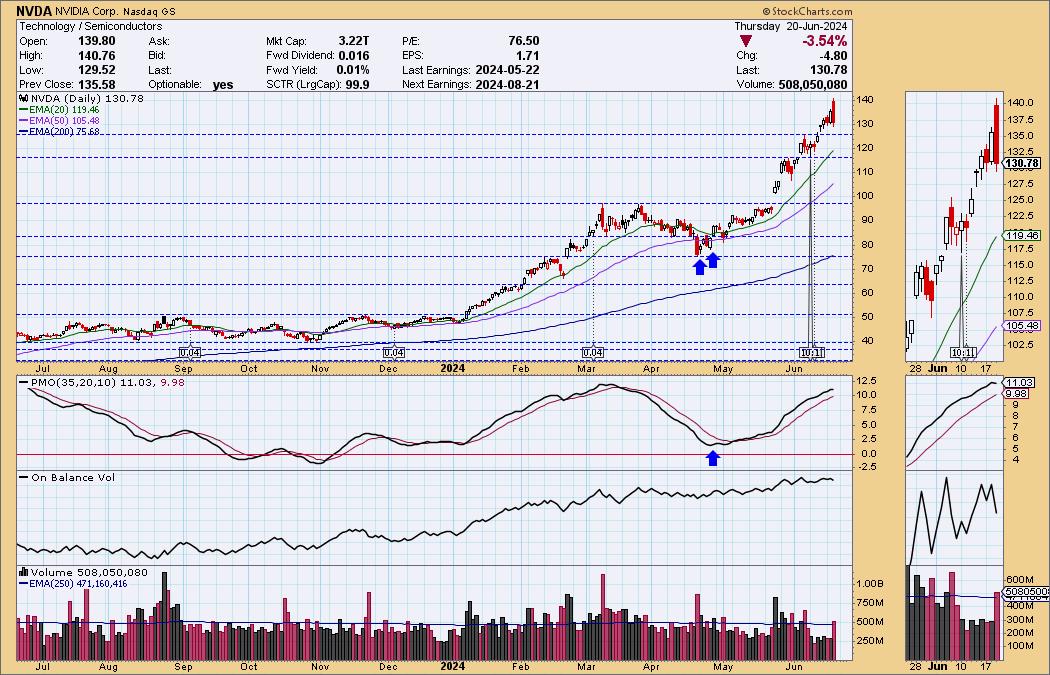1050x675 pixels.
Task: Click the 105.48 EMA tag in zoom panel
Action: 1022,325
